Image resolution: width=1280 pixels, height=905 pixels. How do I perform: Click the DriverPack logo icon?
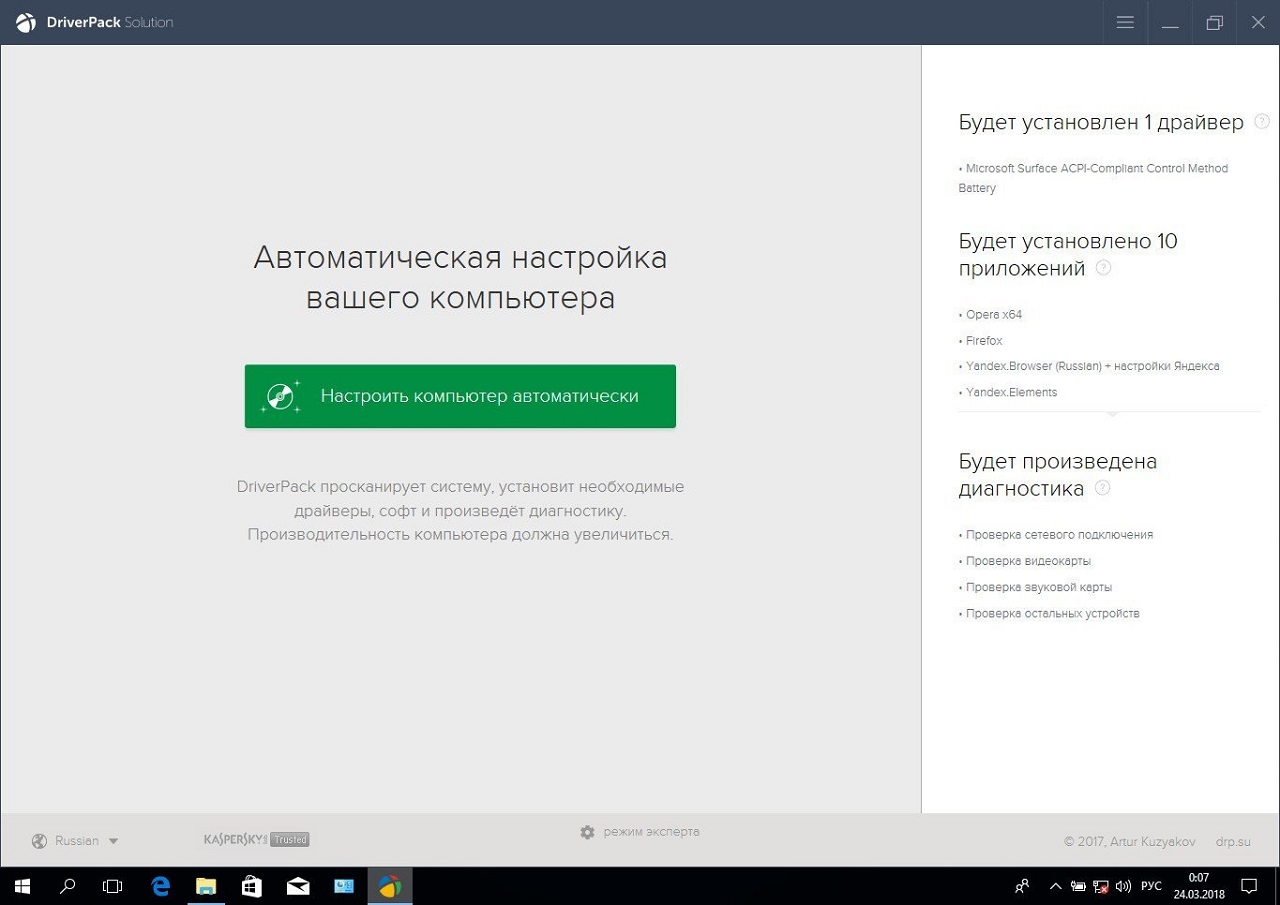26,22
